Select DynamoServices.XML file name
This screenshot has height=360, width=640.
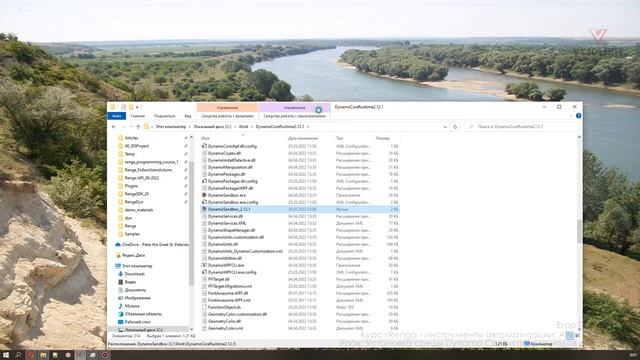point(227,223)
